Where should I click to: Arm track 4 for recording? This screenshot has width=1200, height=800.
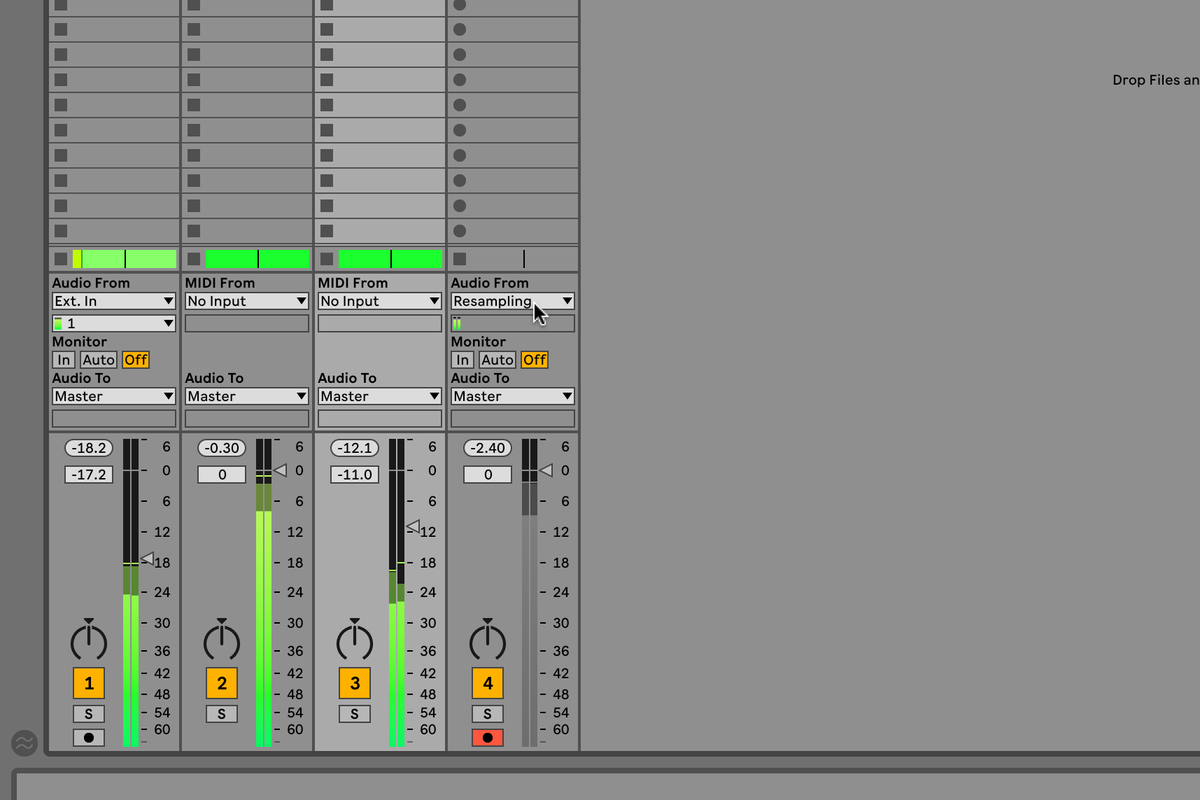click(487, 737)
